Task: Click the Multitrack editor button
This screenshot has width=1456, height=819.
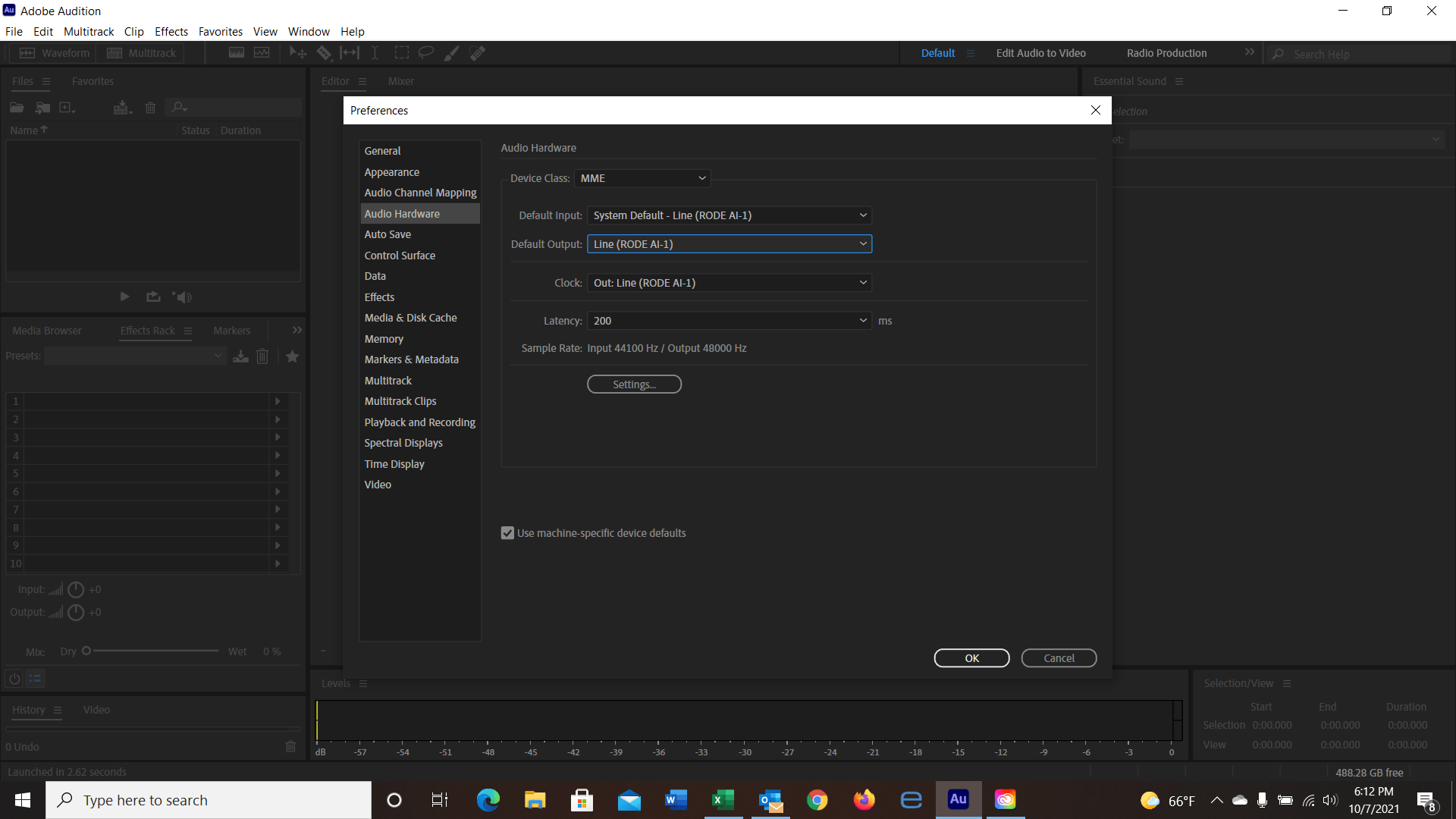Action: point(140,52)
